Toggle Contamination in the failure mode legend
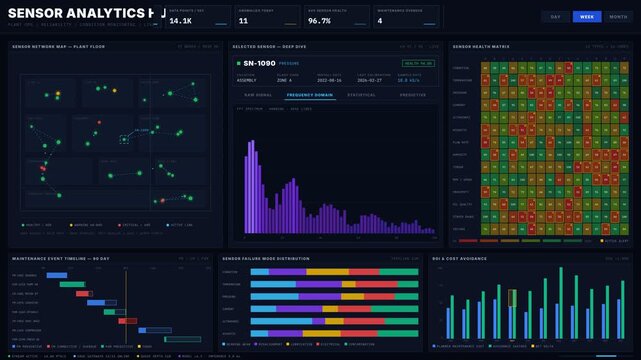Screen dimensions: 641x360 (x=360, y=344)
